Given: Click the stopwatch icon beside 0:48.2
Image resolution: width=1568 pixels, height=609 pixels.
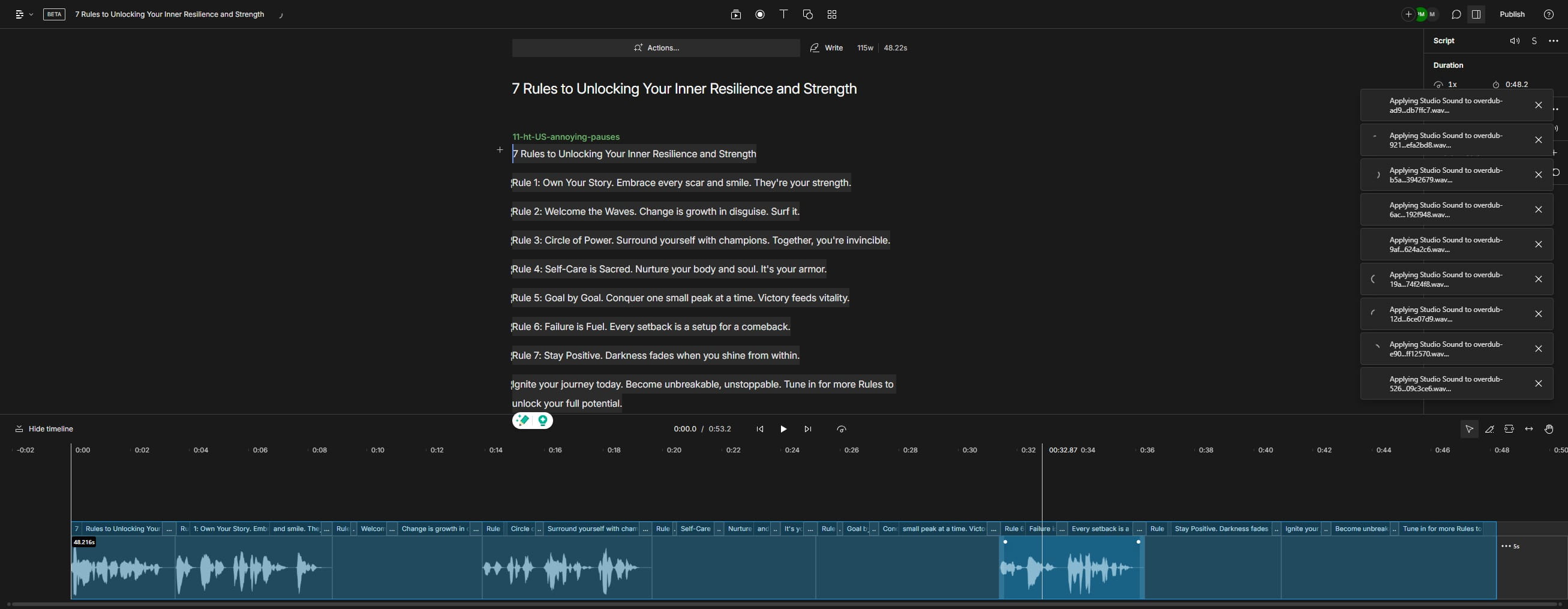Looking at the screenshot, I should [x=1495, y=85].
